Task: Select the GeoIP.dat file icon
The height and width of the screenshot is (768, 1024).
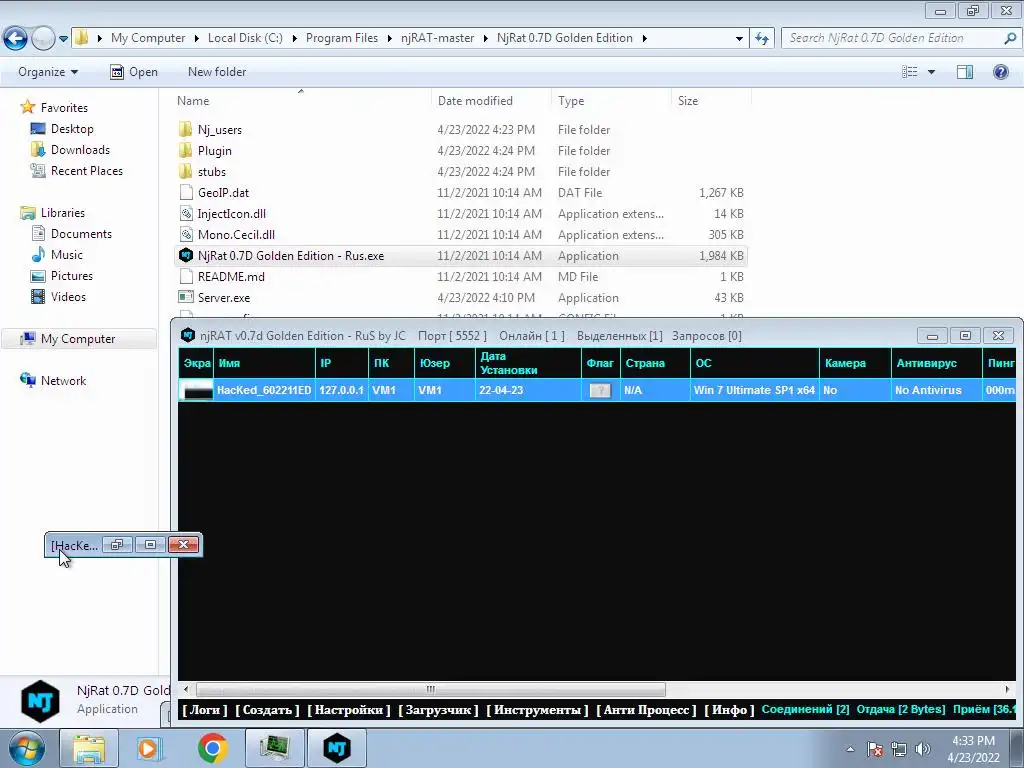Action: (x=186, y=193)
